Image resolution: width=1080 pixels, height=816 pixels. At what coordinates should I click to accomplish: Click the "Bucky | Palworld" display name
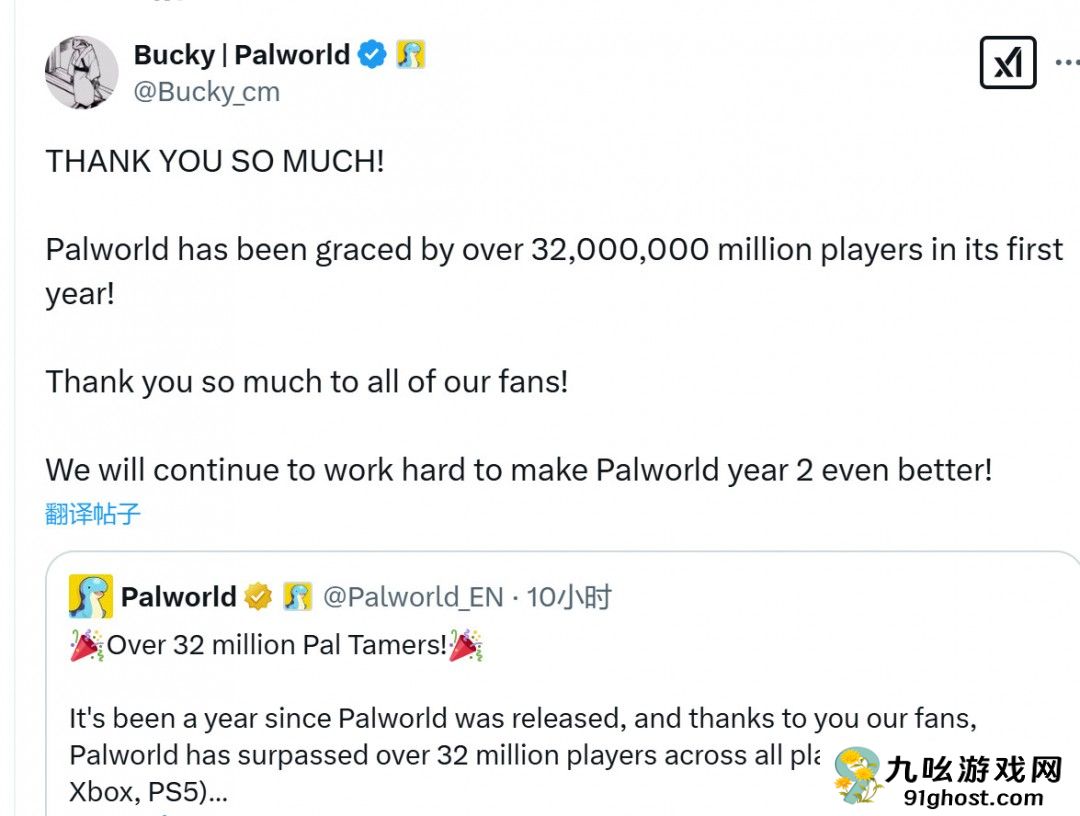241,54
